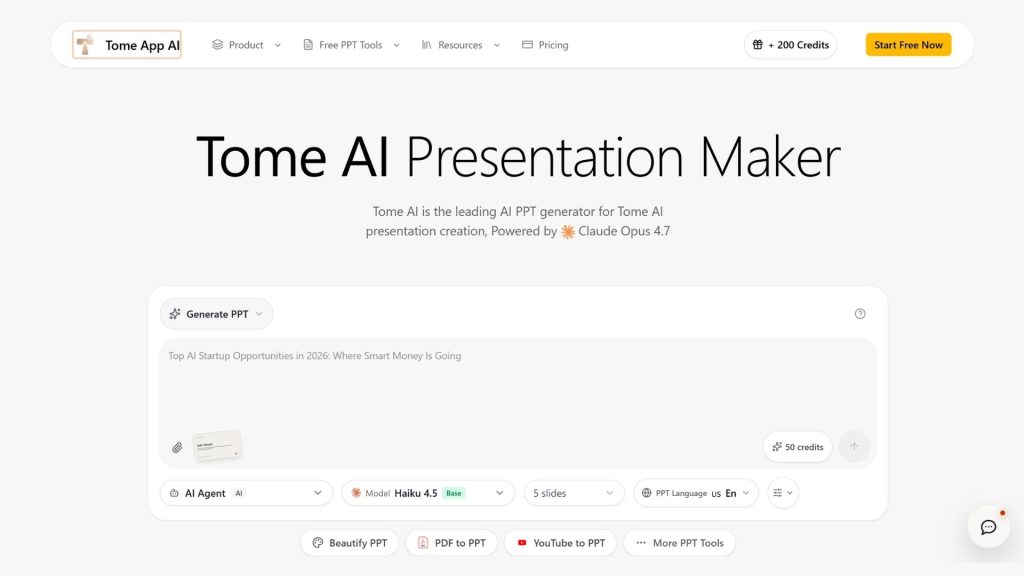Click the +200 Credits button
1024x576 pixels.
(x=790, y=45)
